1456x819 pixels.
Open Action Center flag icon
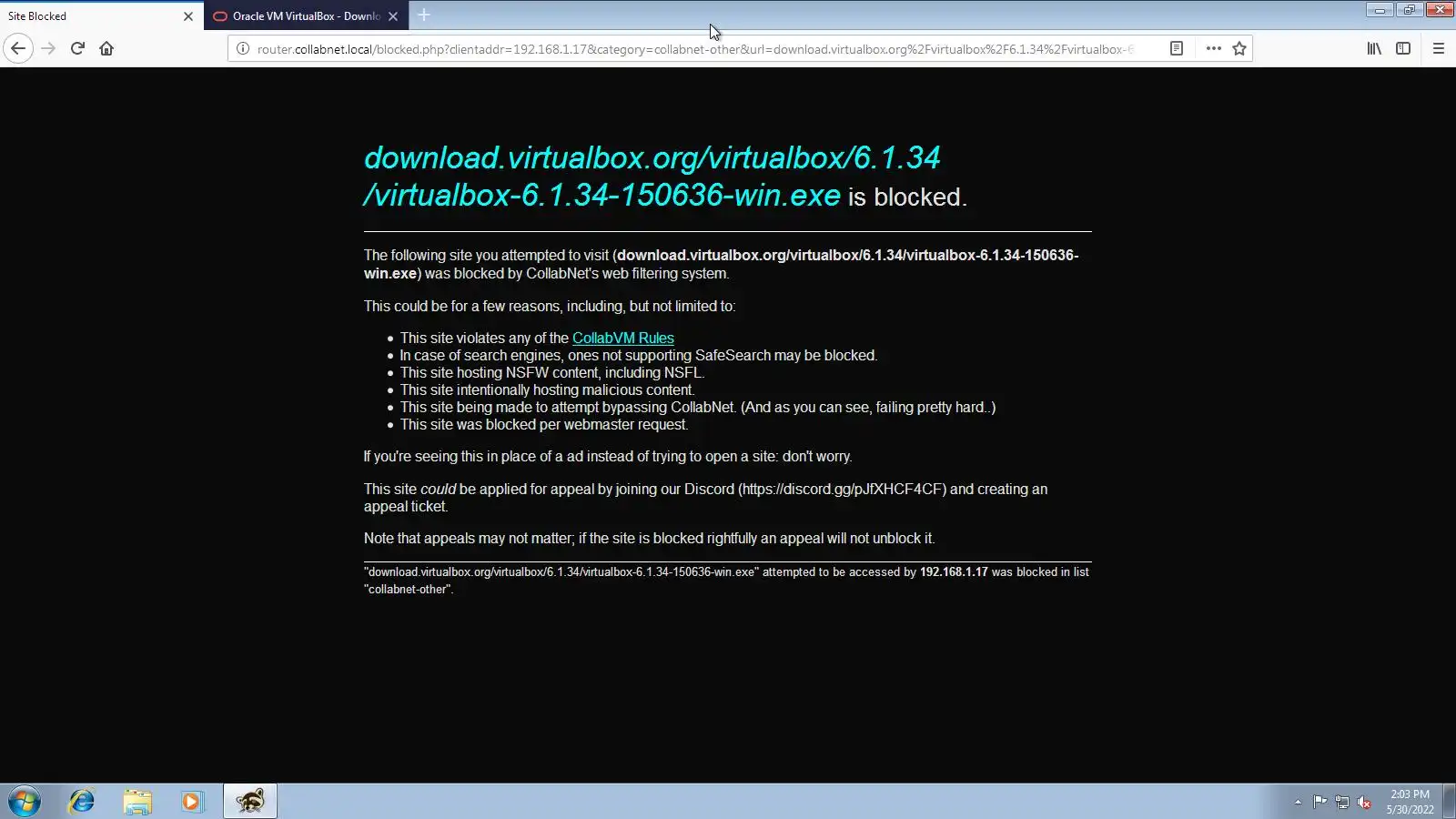[1319, 802]
